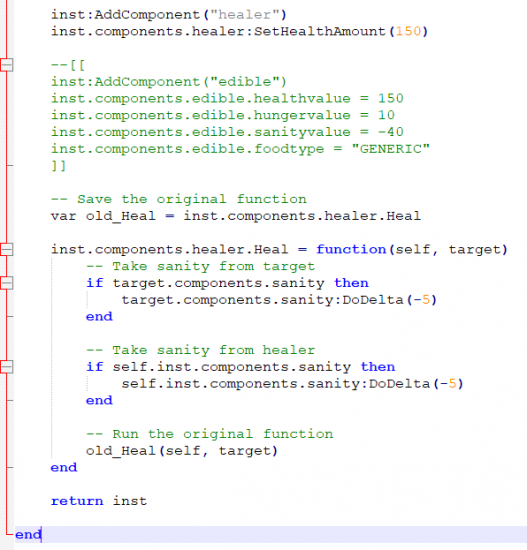Collapse the target sanity if-block fold
The height and width of the screenshot is (550, 527).
point(7,283)
